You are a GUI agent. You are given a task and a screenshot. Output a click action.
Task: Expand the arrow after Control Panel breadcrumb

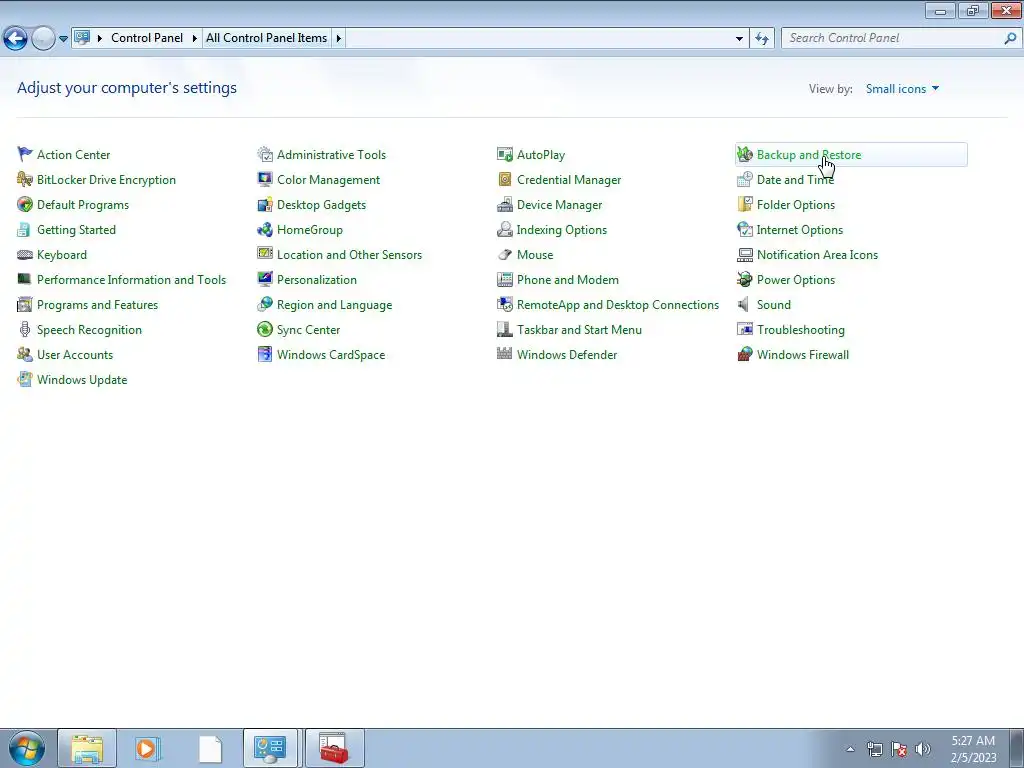[x=194, y=39]
